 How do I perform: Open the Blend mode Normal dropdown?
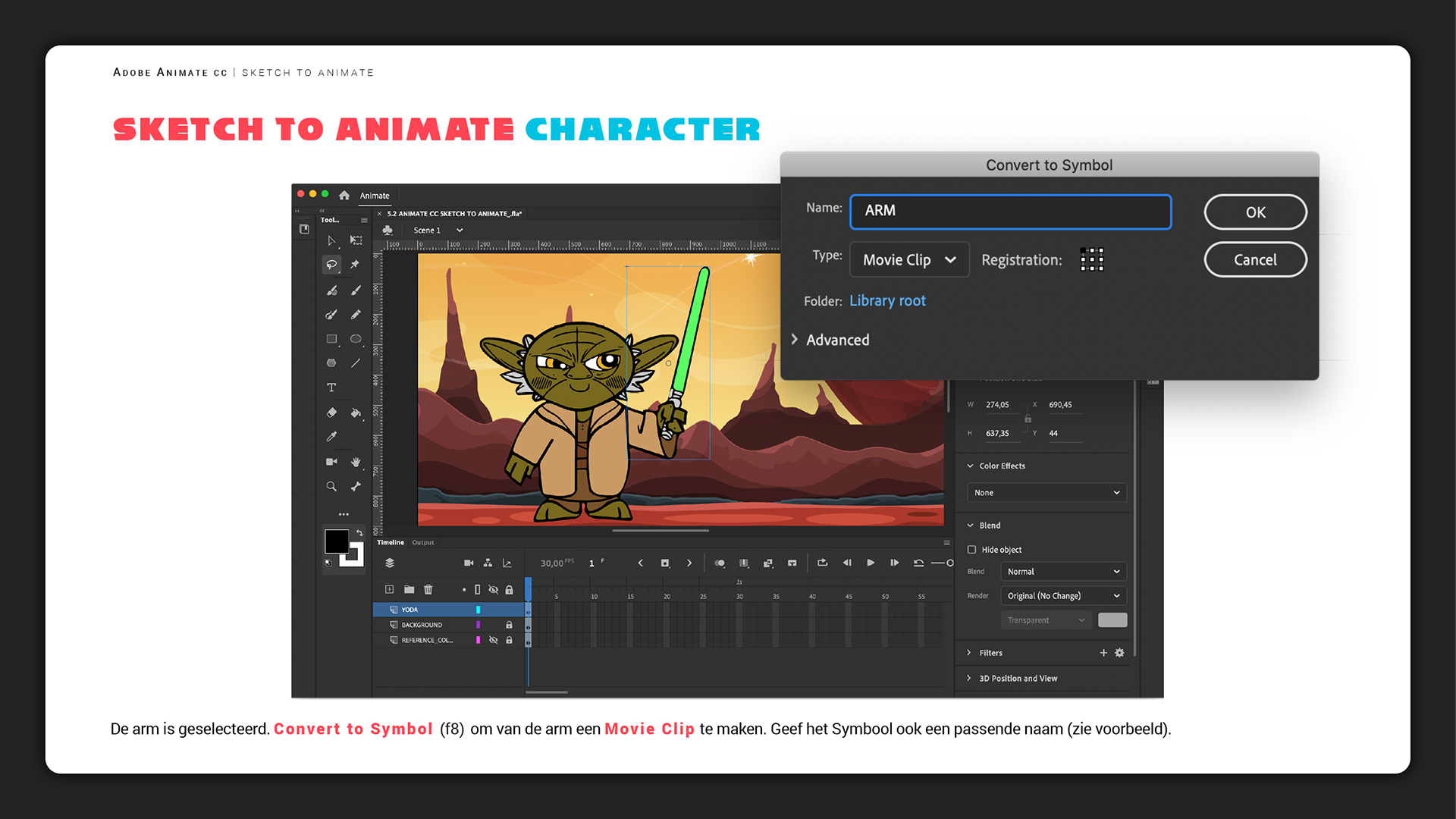1062,572
